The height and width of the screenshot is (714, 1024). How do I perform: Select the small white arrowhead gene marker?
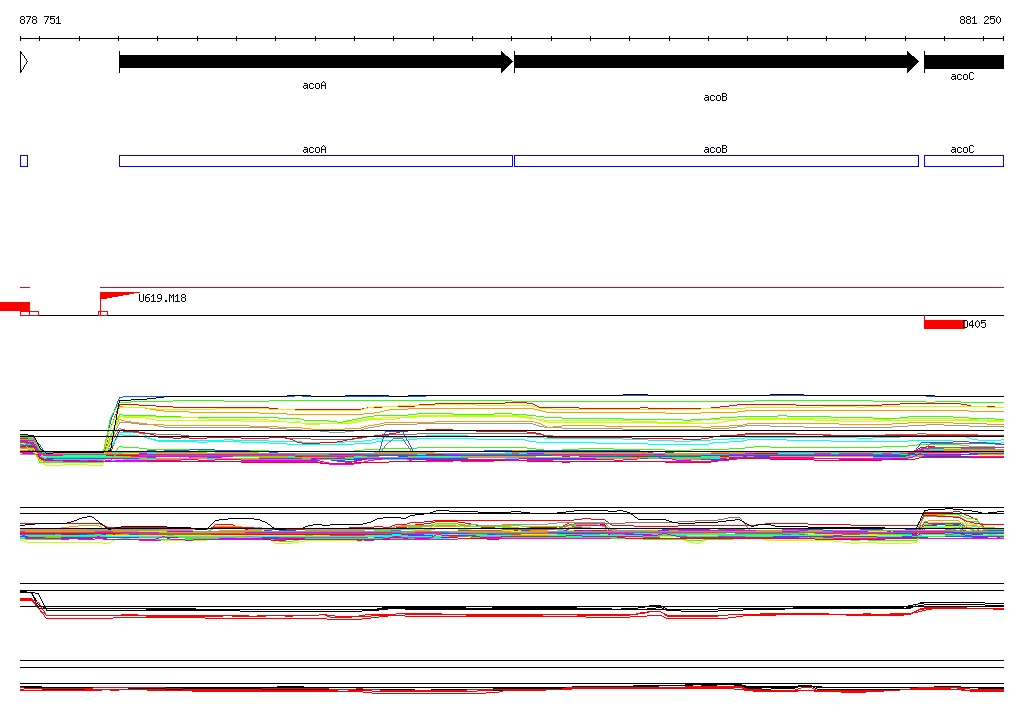[x=24, y=62]
